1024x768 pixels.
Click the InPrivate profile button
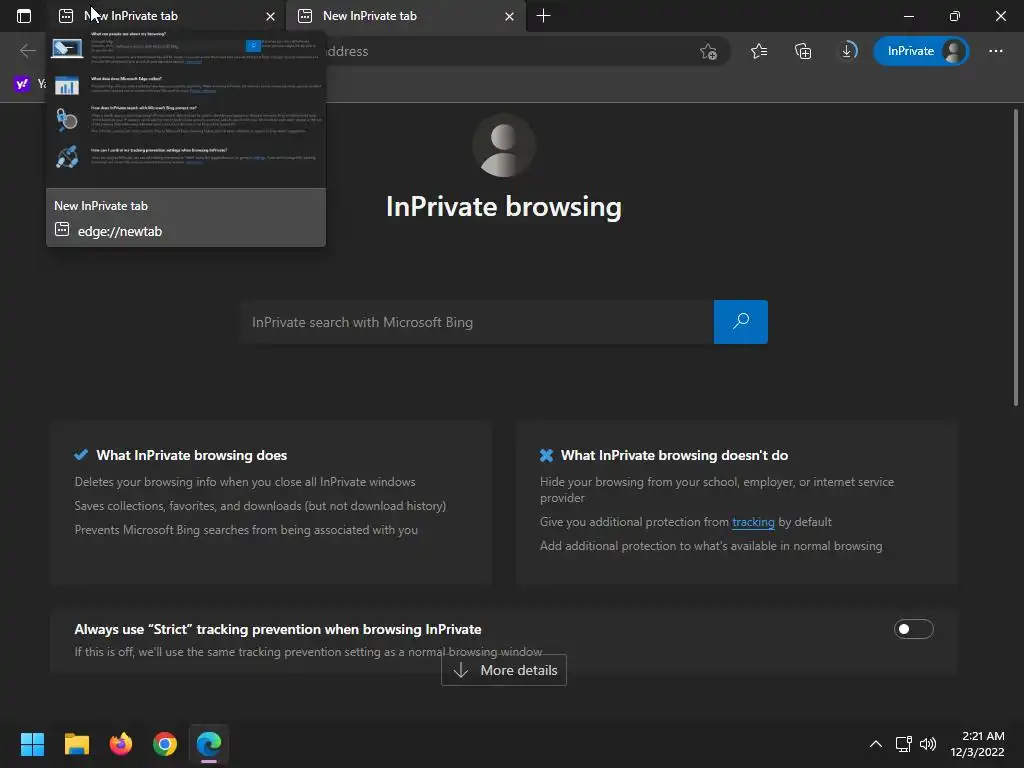point(921,51)
